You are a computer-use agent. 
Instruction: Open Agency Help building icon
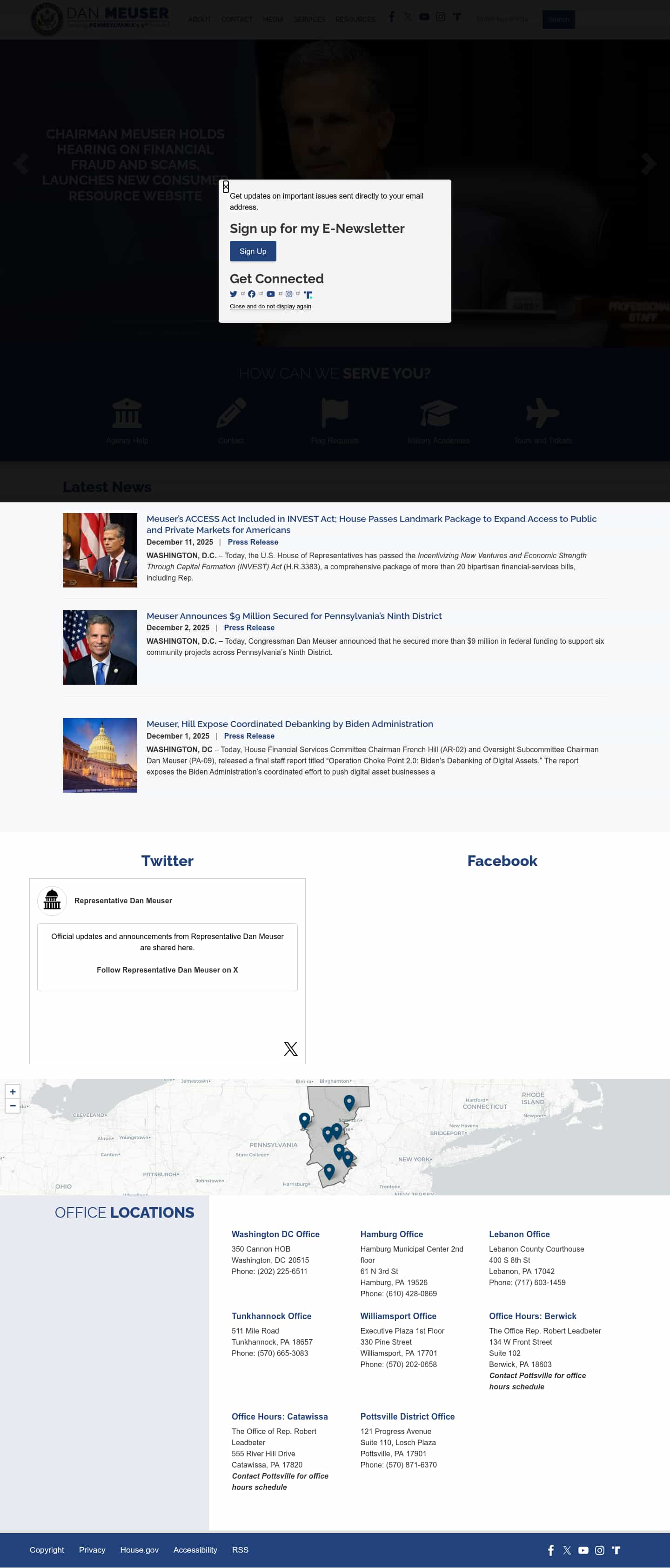point(127,414)
